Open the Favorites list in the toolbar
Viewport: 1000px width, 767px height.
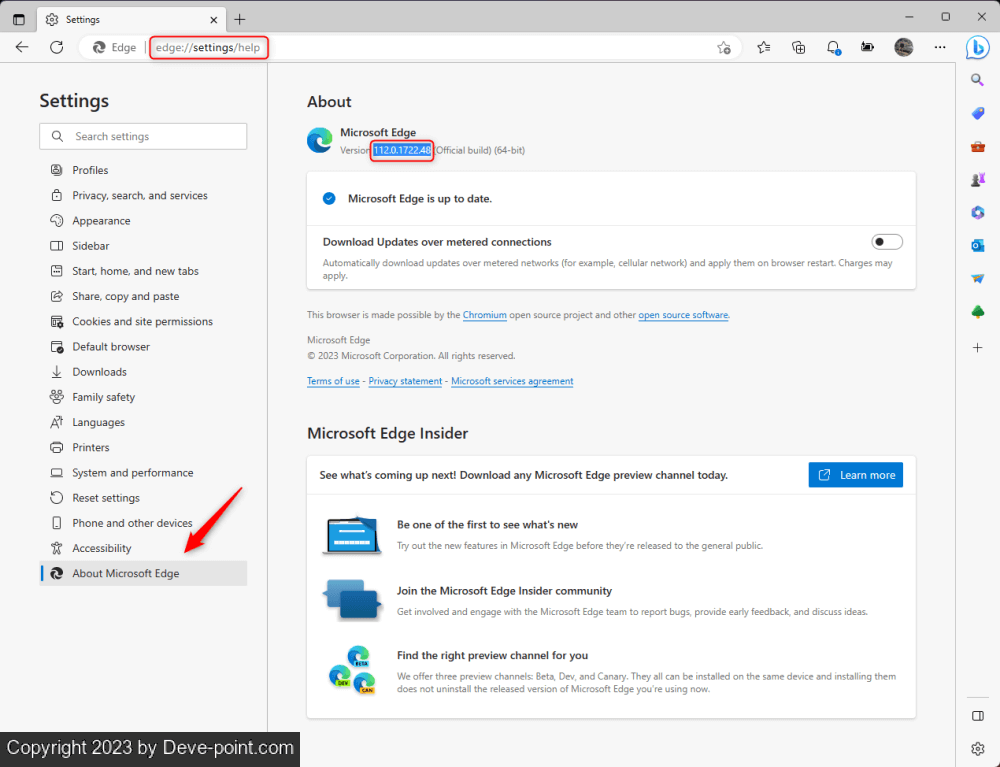click(x=763, y=47)
